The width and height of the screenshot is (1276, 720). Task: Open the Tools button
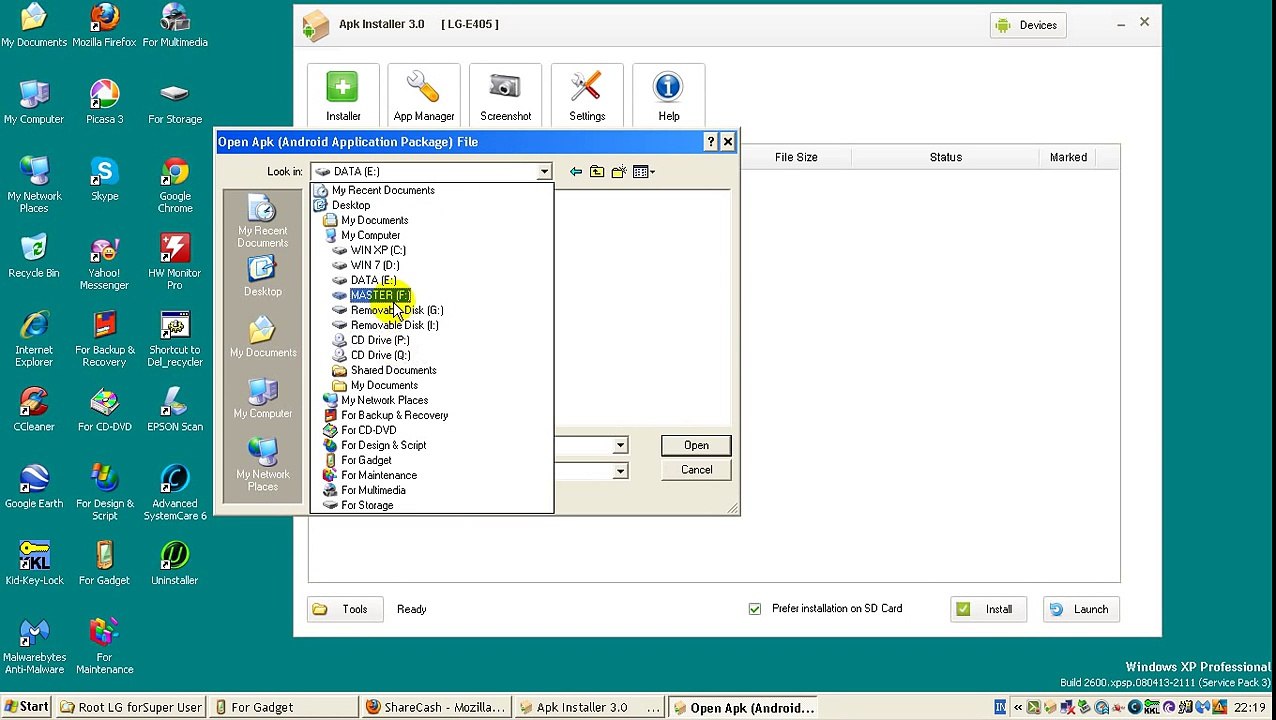pos(344,609)
